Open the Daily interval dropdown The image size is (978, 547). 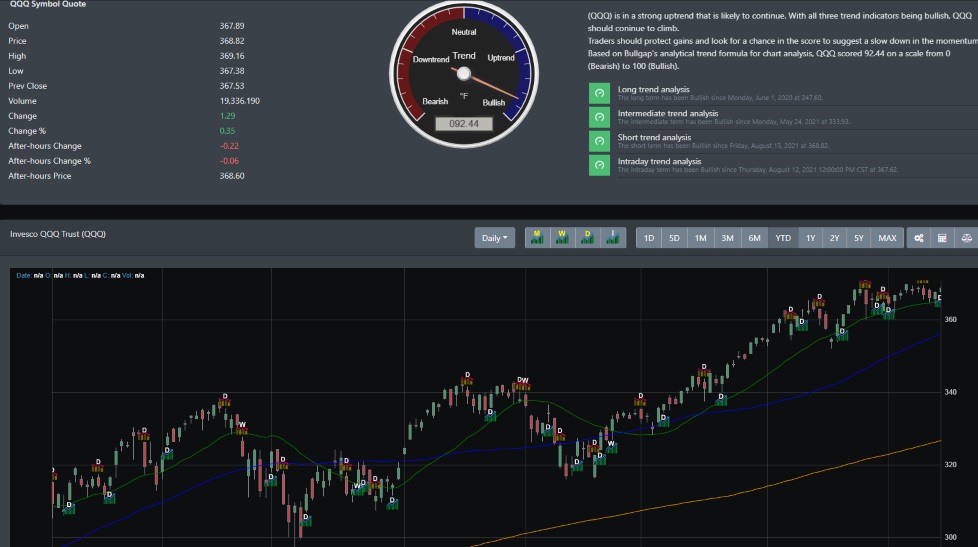tap(495, 238)
